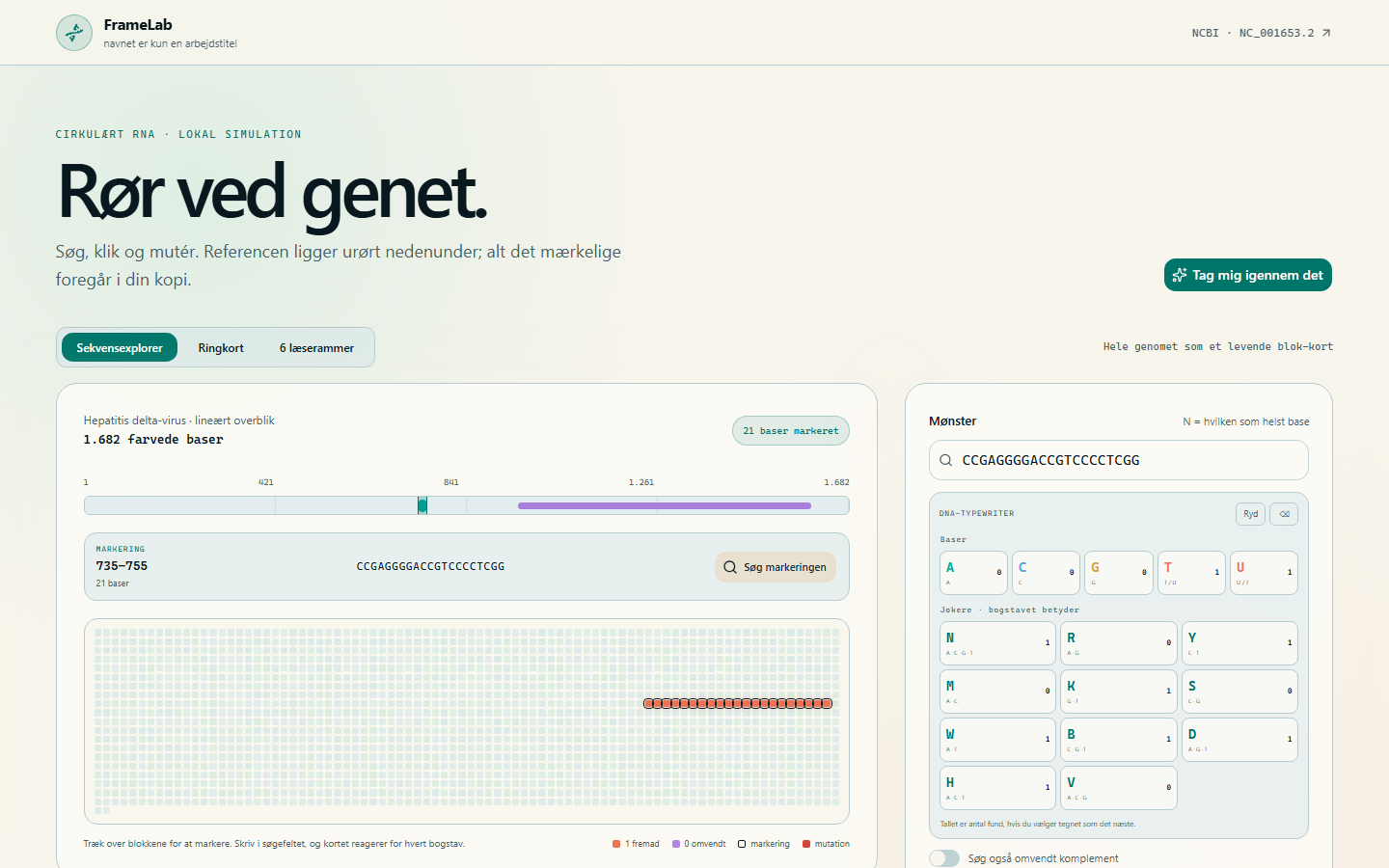Image resolution: width=1389 pixels, height=868 pixels.
Task: Click into the Mønster search field
Action: [1118, 460]
